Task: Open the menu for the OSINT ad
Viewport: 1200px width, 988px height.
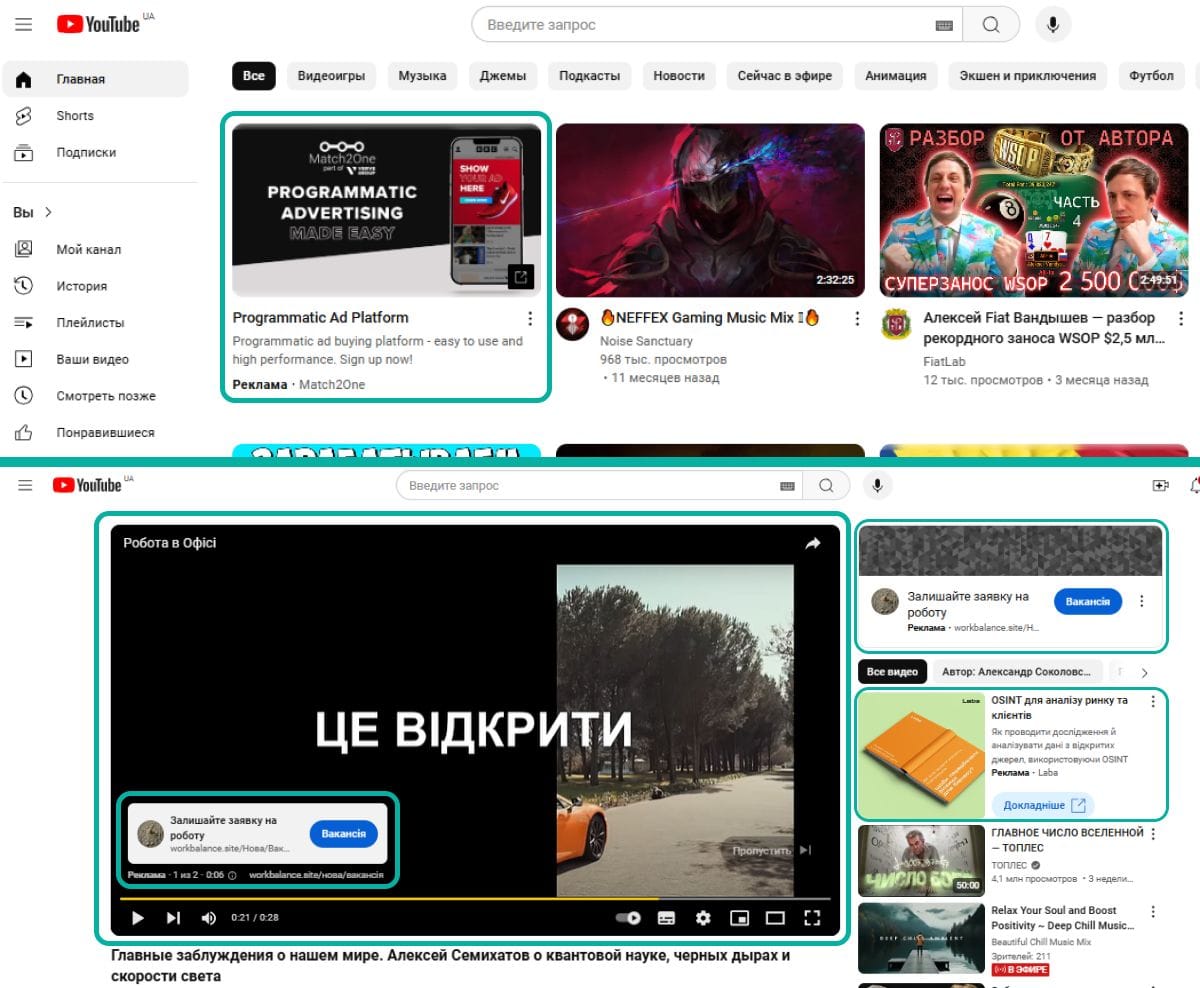Action: tap(1153, 702)
